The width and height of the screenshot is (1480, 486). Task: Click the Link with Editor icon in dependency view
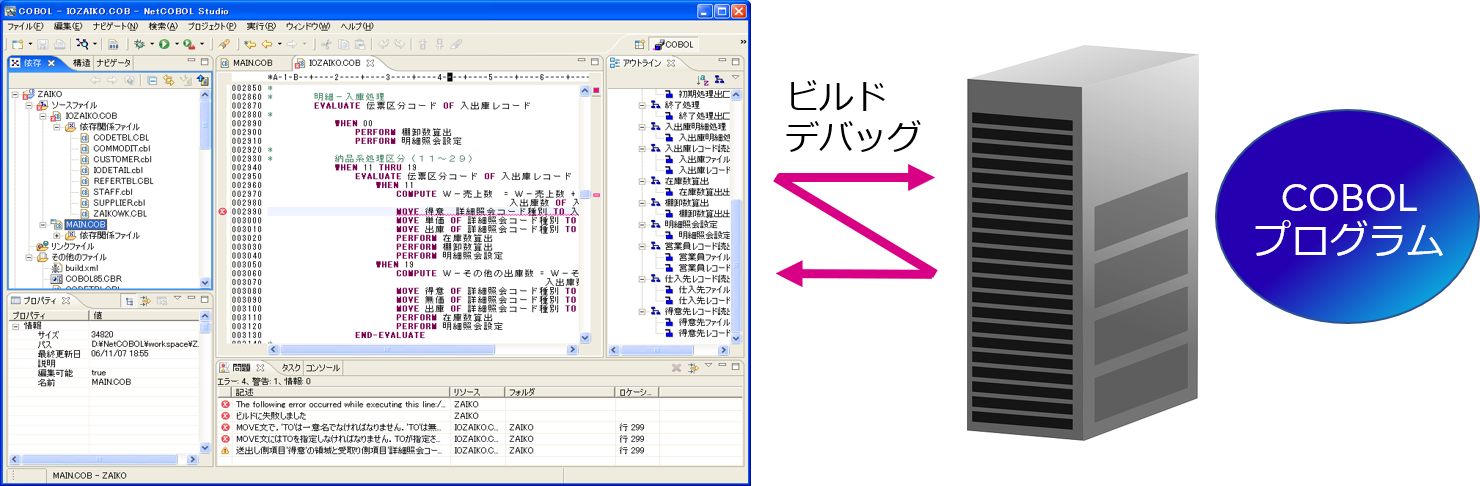pos(169,79)
